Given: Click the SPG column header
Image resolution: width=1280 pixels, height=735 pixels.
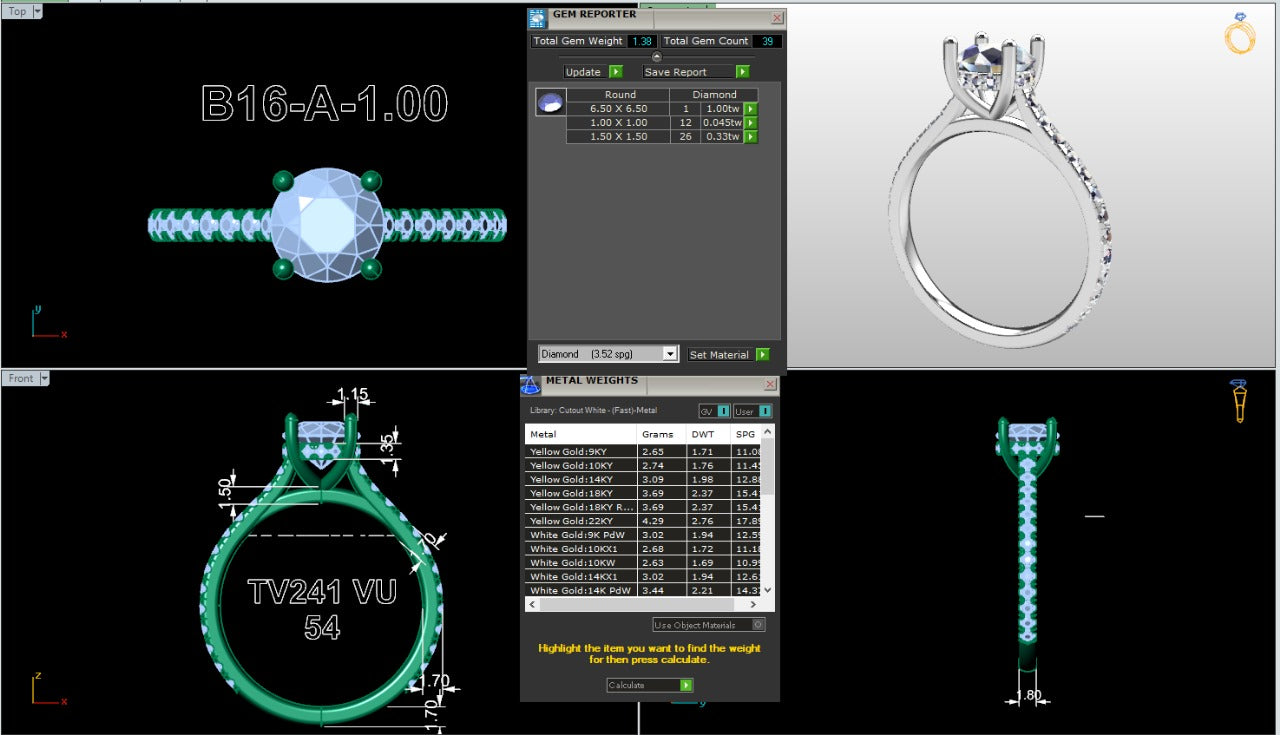Looking at the screenshot, I should 747,434.
